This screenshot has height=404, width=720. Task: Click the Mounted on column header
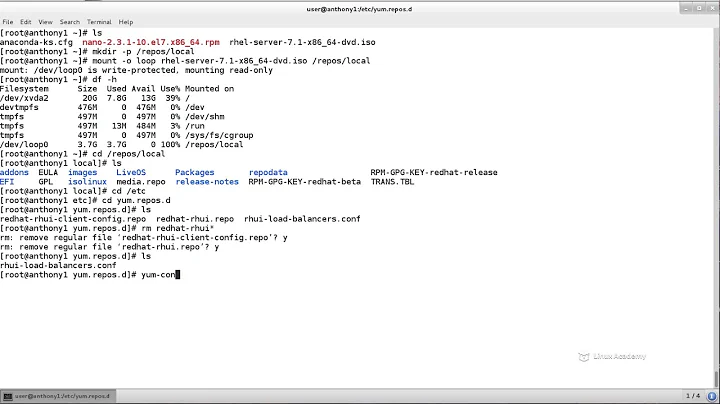[x=209, y=89]
